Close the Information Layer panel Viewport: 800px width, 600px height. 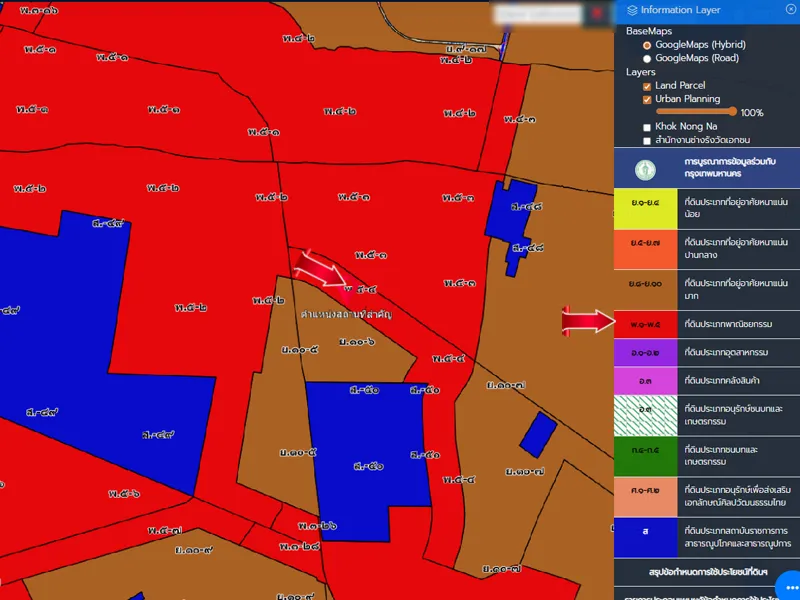tap(791, 10)
